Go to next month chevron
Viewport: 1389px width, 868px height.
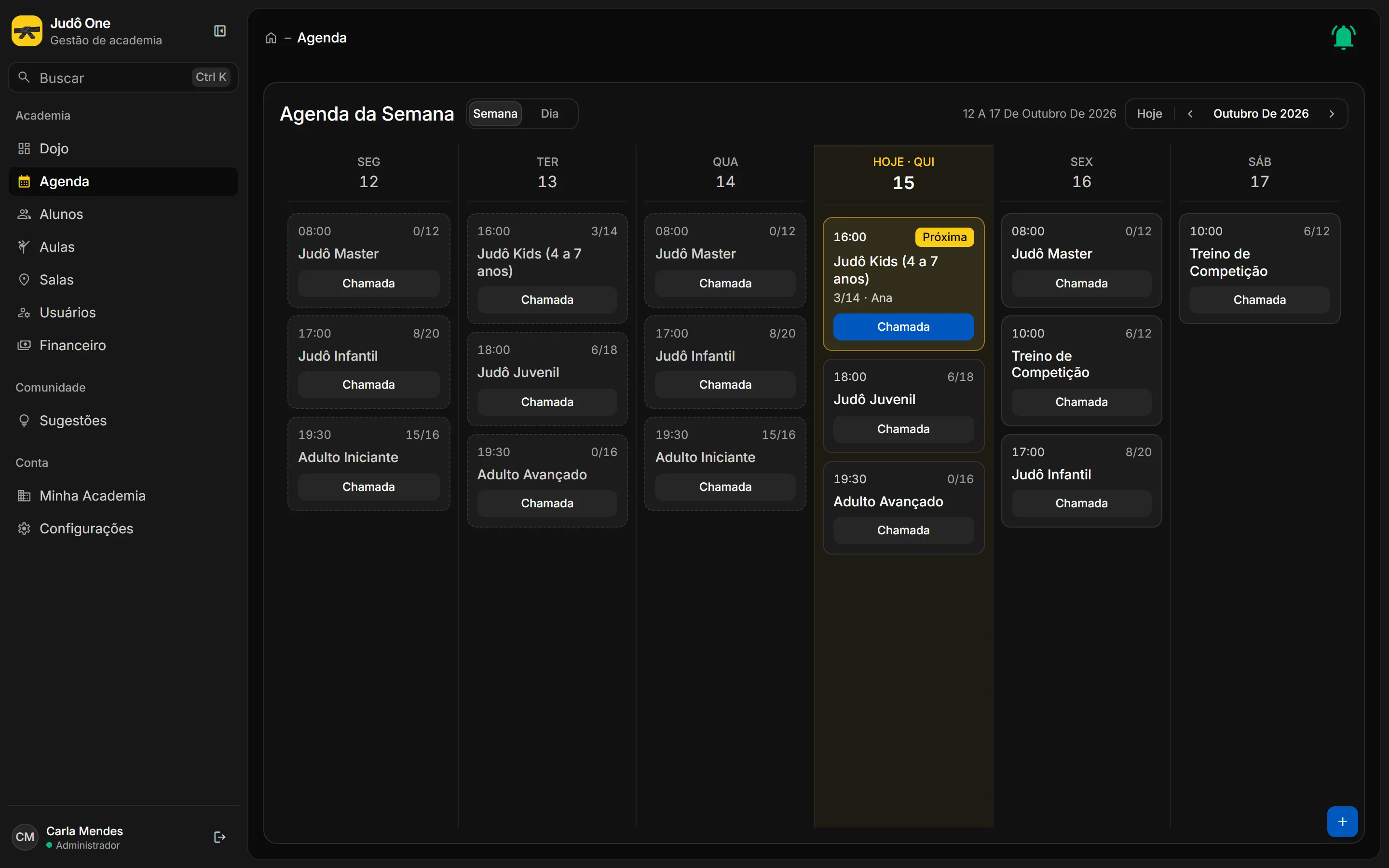click(x=1332, y=114)
